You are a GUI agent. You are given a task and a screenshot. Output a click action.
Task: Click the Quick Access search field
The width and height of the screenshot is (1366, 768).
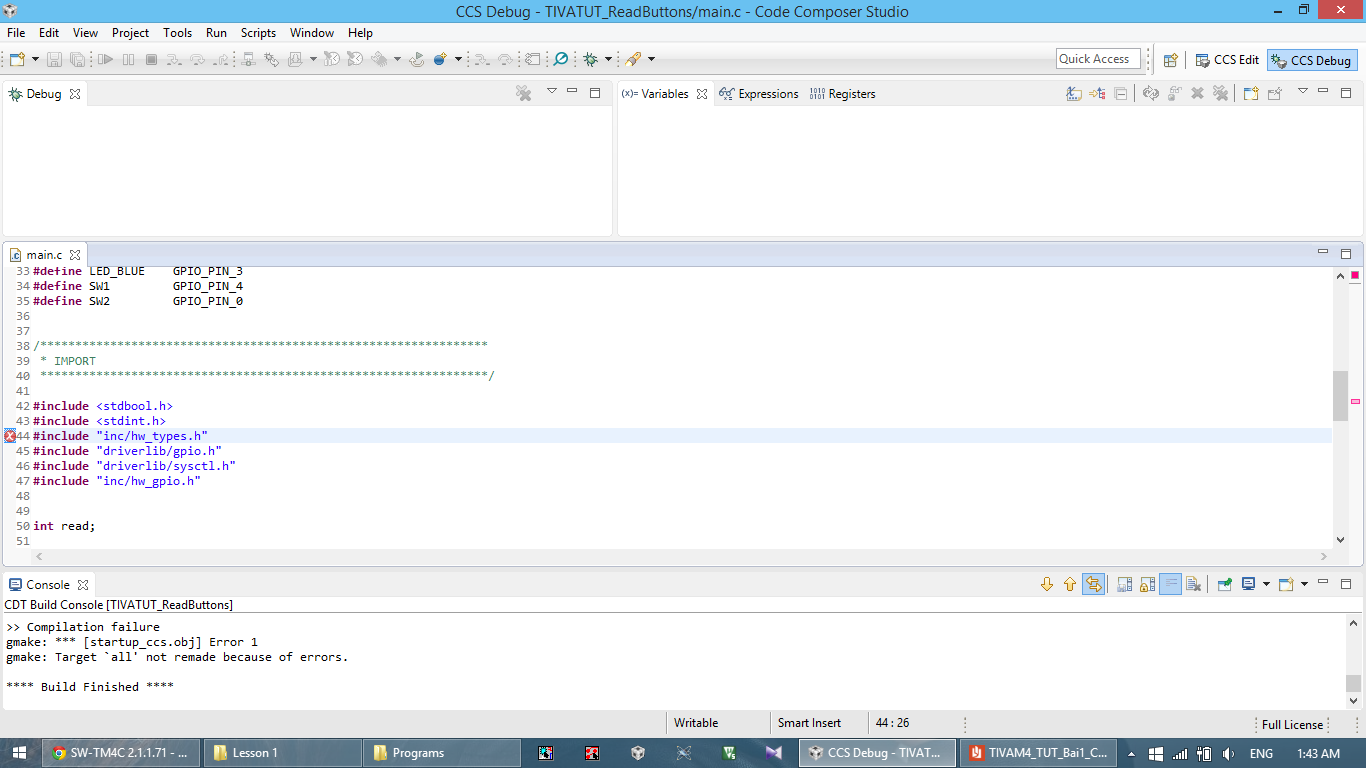pyautogui.click(x=1097, y=59)
